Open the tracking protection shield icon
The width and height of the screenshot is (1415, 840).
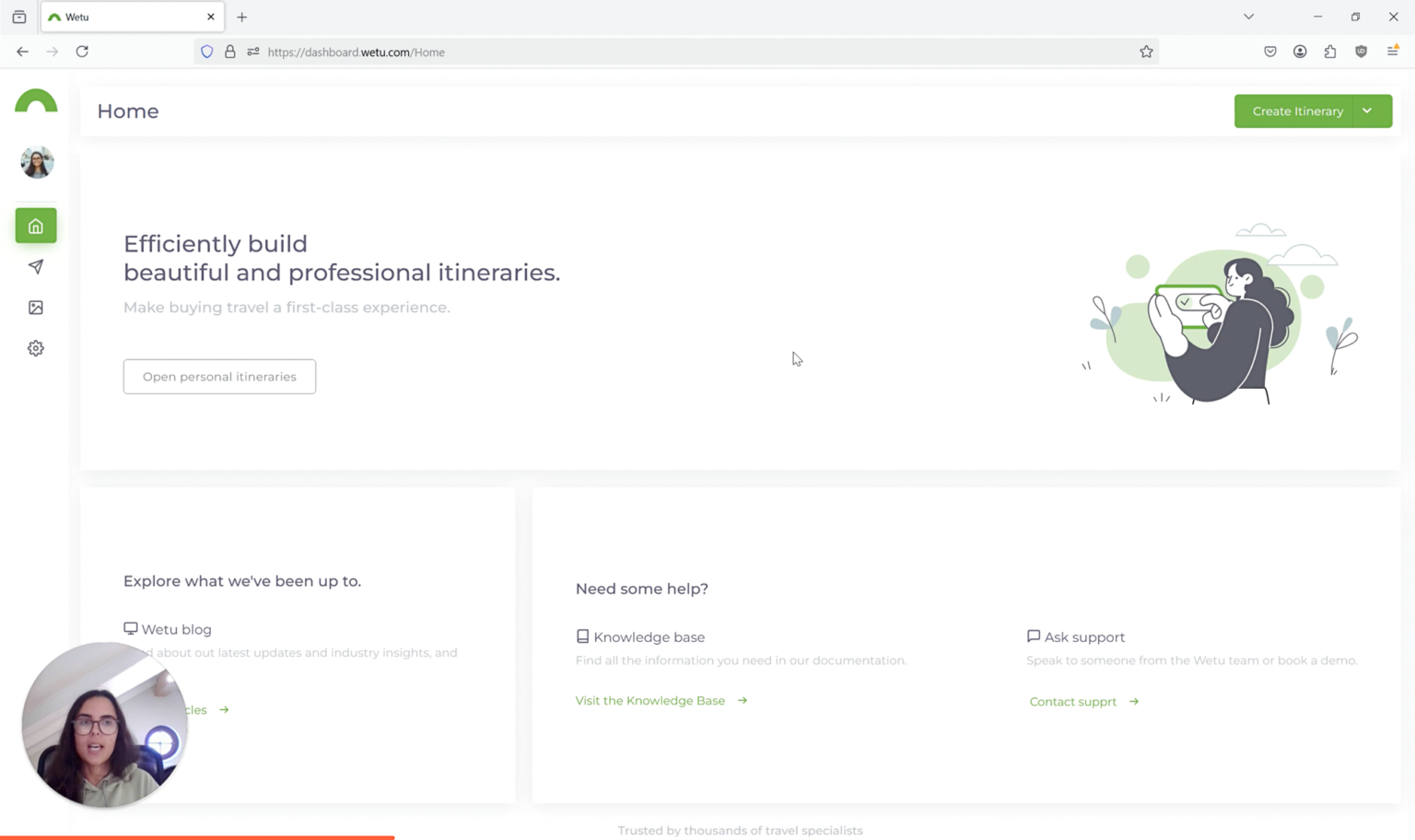pos(206,52)
